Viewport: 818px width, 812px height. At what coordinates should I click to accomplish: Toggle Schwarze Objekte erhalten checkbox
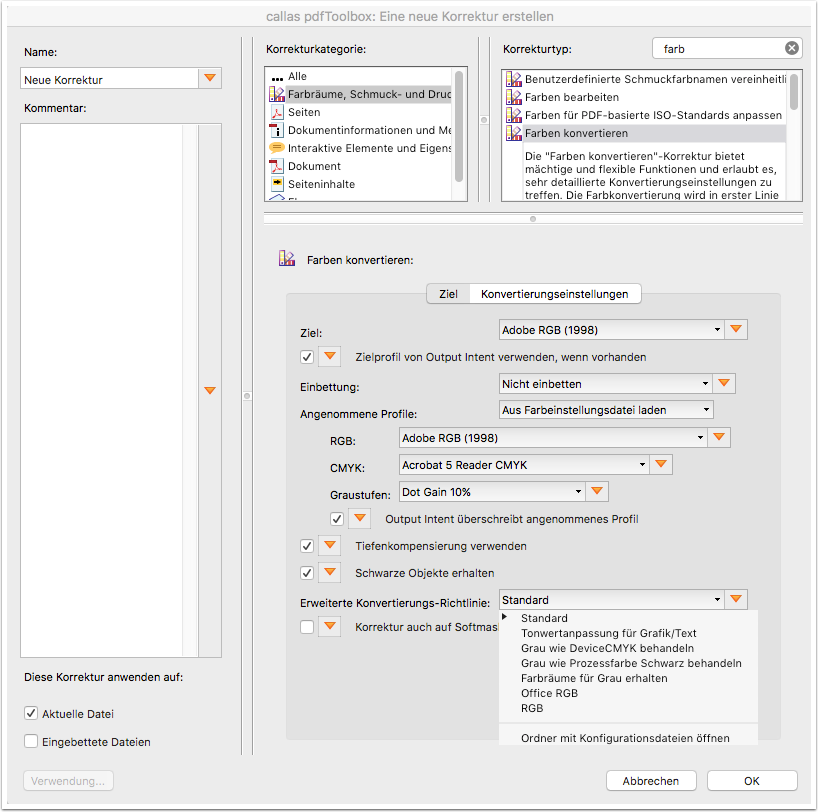307,573
